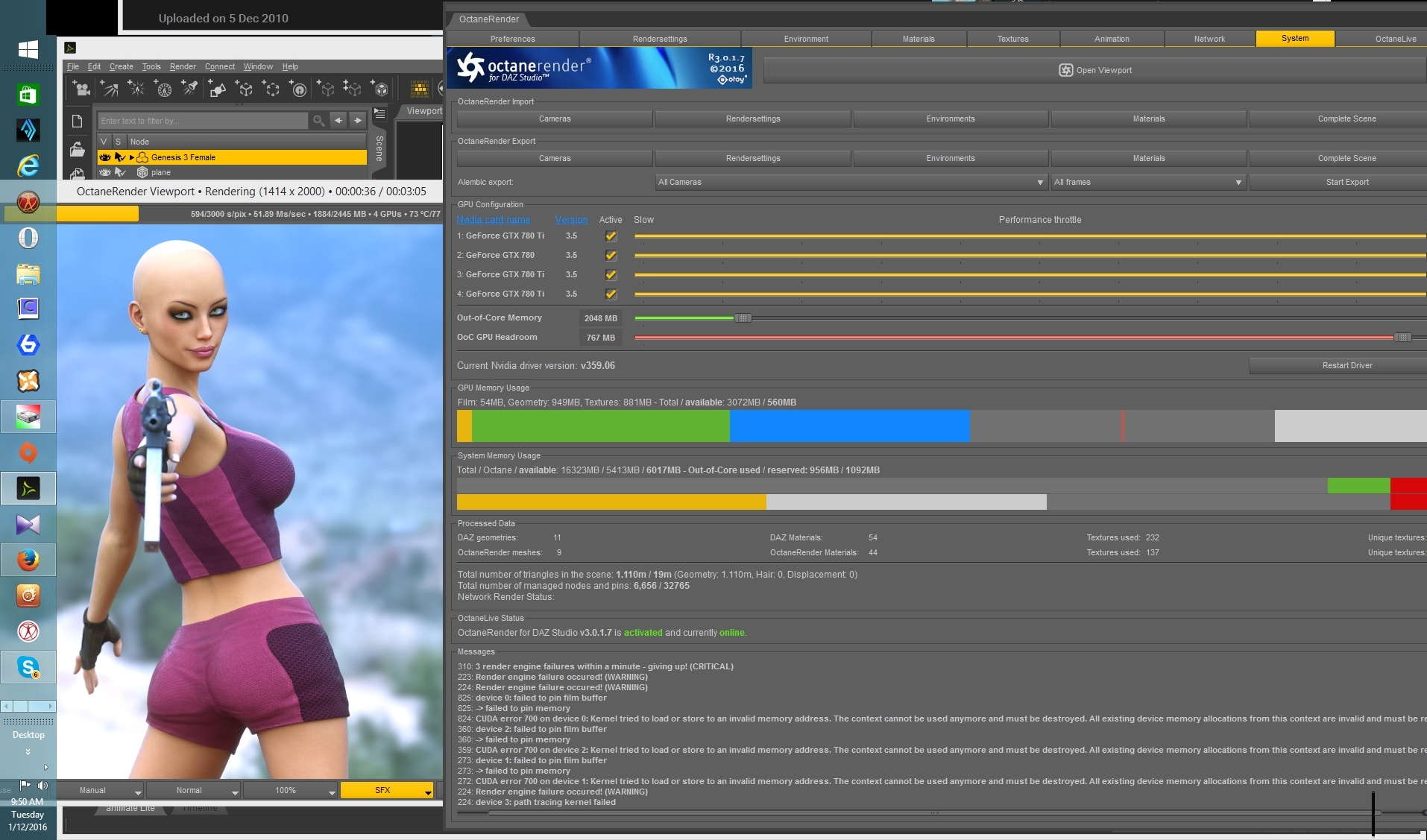Expand the Genesis 3 Female node tree
1427x840 pixels.
pos(132,157)
